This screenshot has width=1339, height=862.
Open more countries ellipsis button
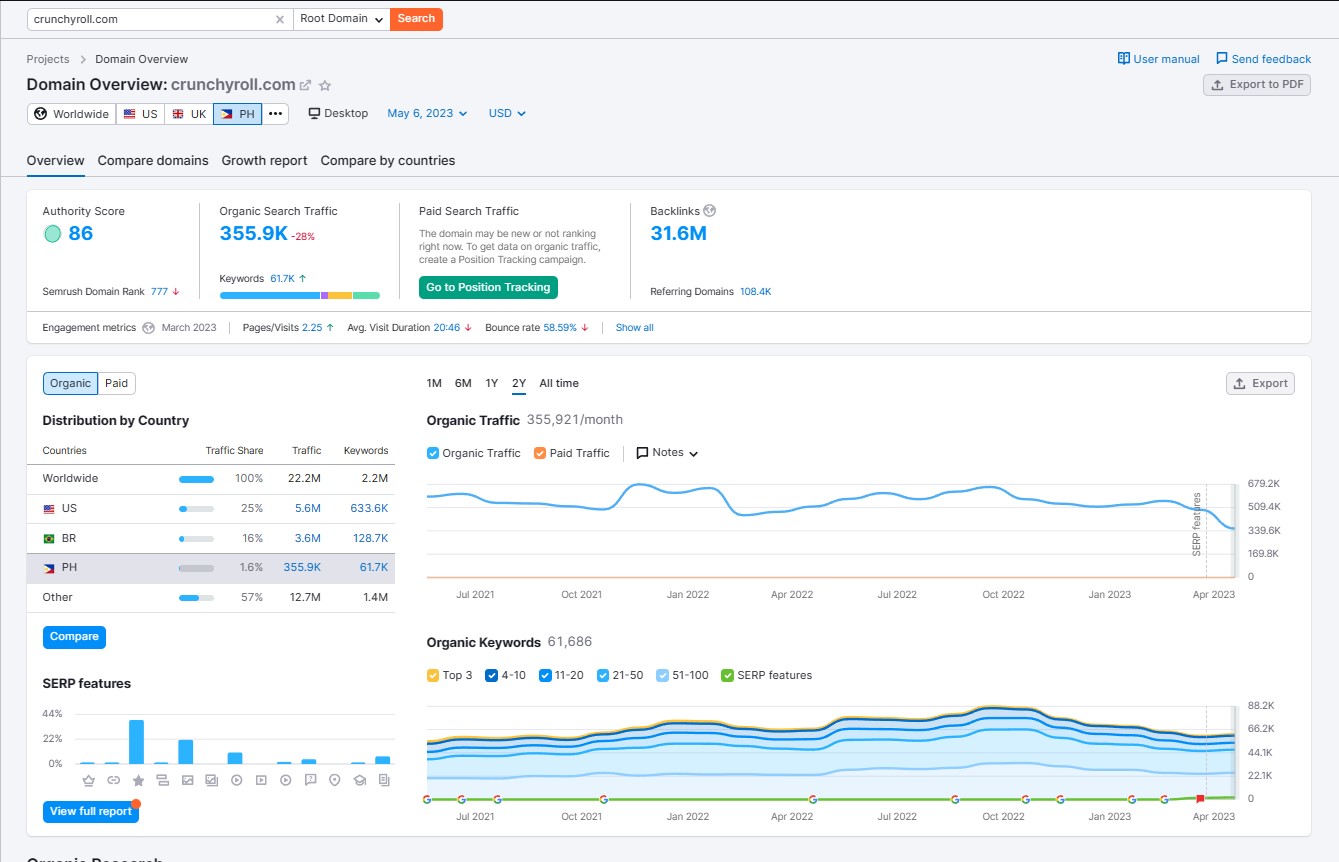point(276,114)
